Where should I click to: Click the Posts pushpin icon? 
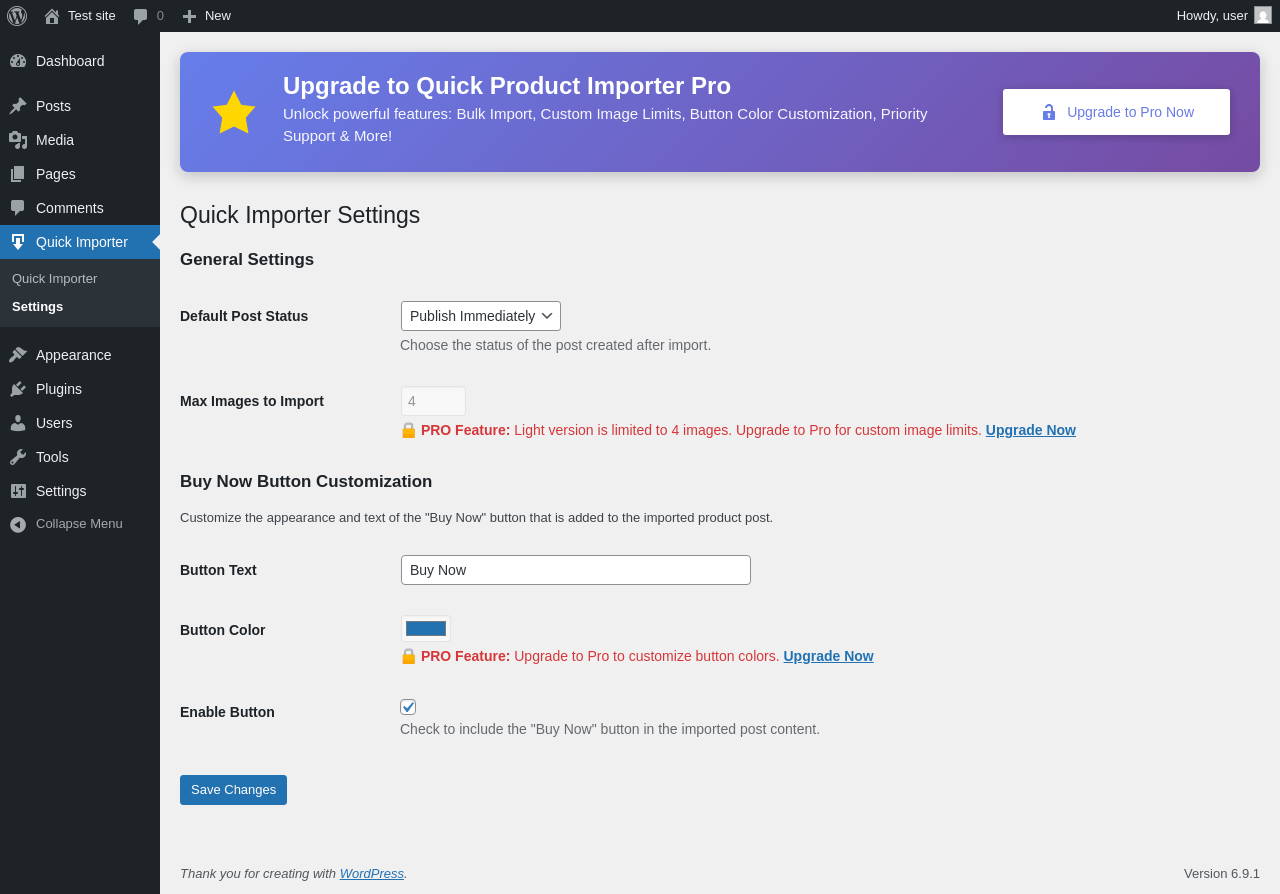point(18,106)
